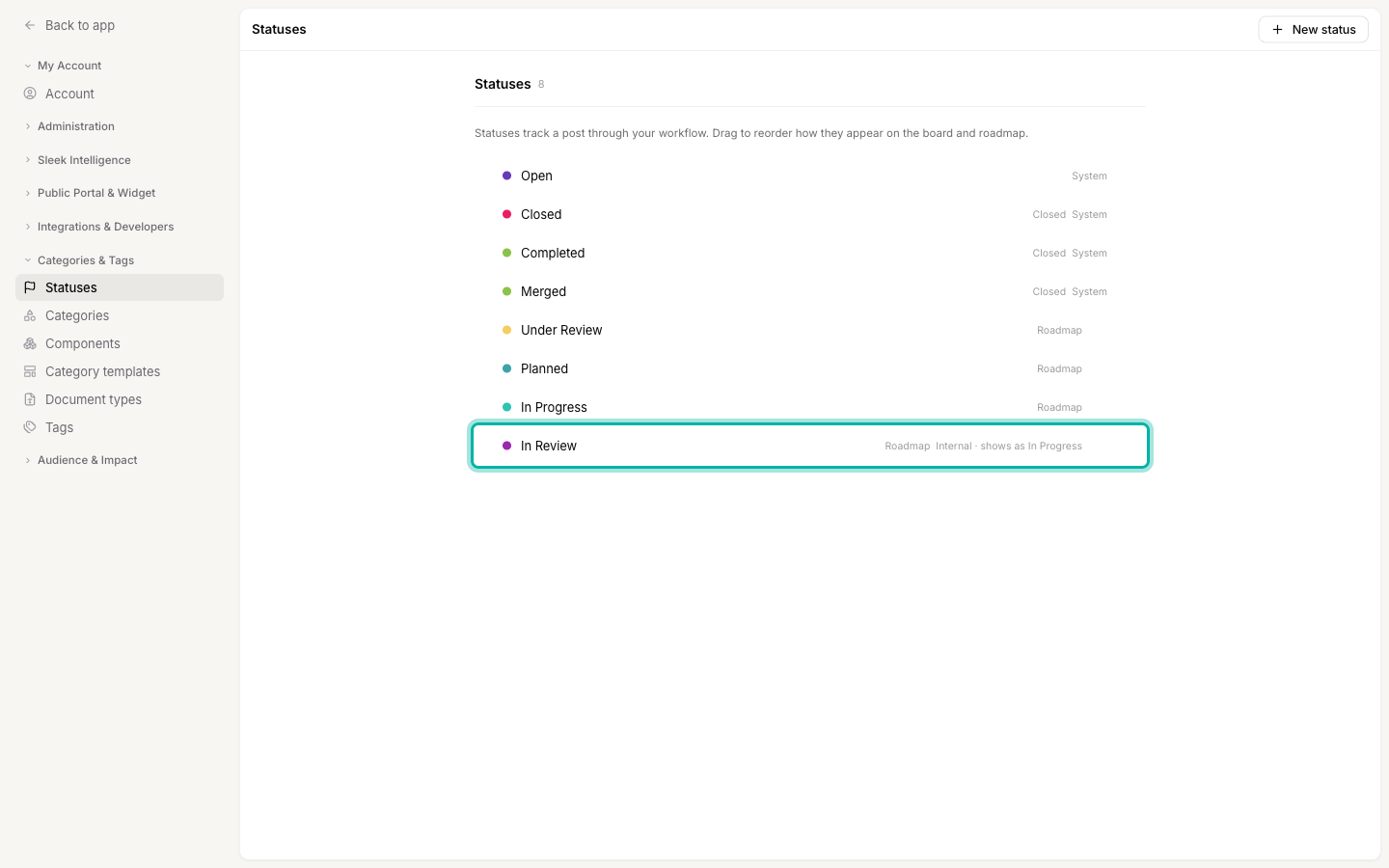1389x868 pixels.
Task: Select the In Progress status name
Action: coord(554,407)
